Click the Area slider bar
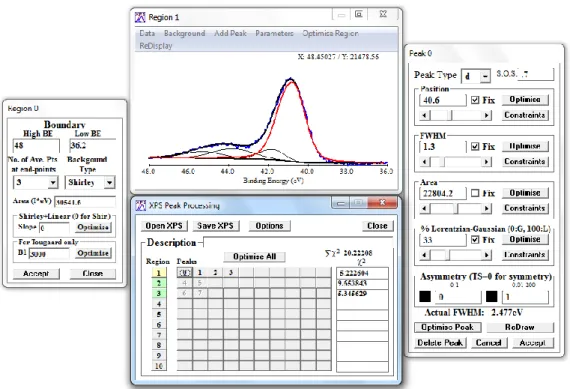Screen dimensions: 570x389 click(456, 208)
